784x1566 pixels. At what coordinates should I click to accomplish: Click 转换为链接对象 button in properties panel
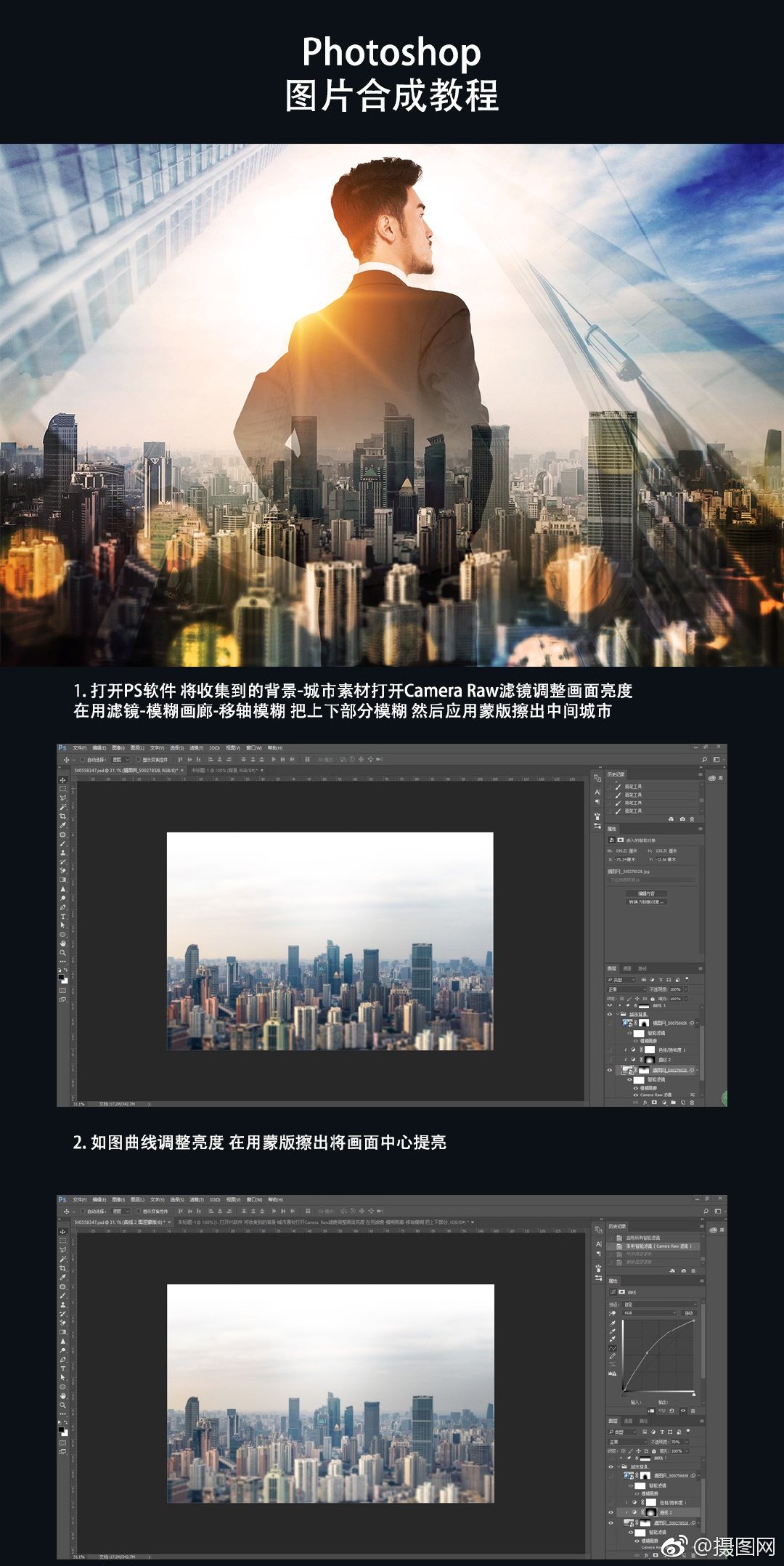pyautogui.click(x=647, y=902)
